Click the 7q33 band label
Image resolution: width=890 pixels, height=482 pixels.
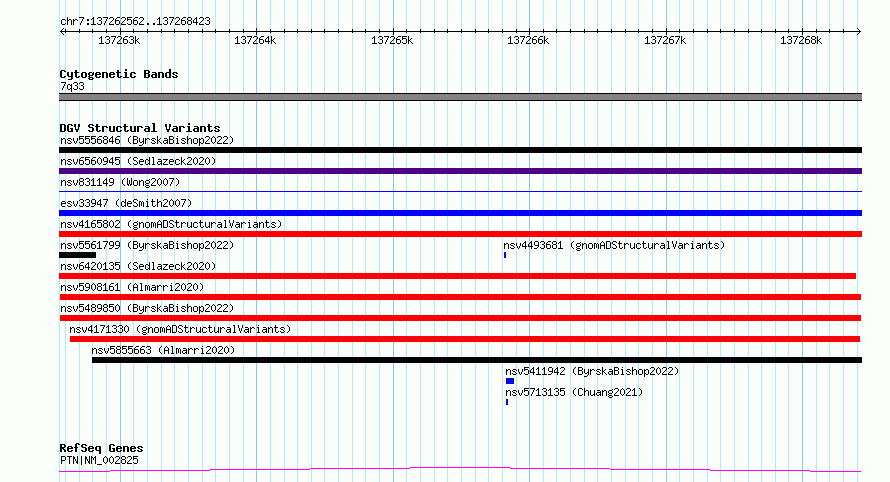72,86
